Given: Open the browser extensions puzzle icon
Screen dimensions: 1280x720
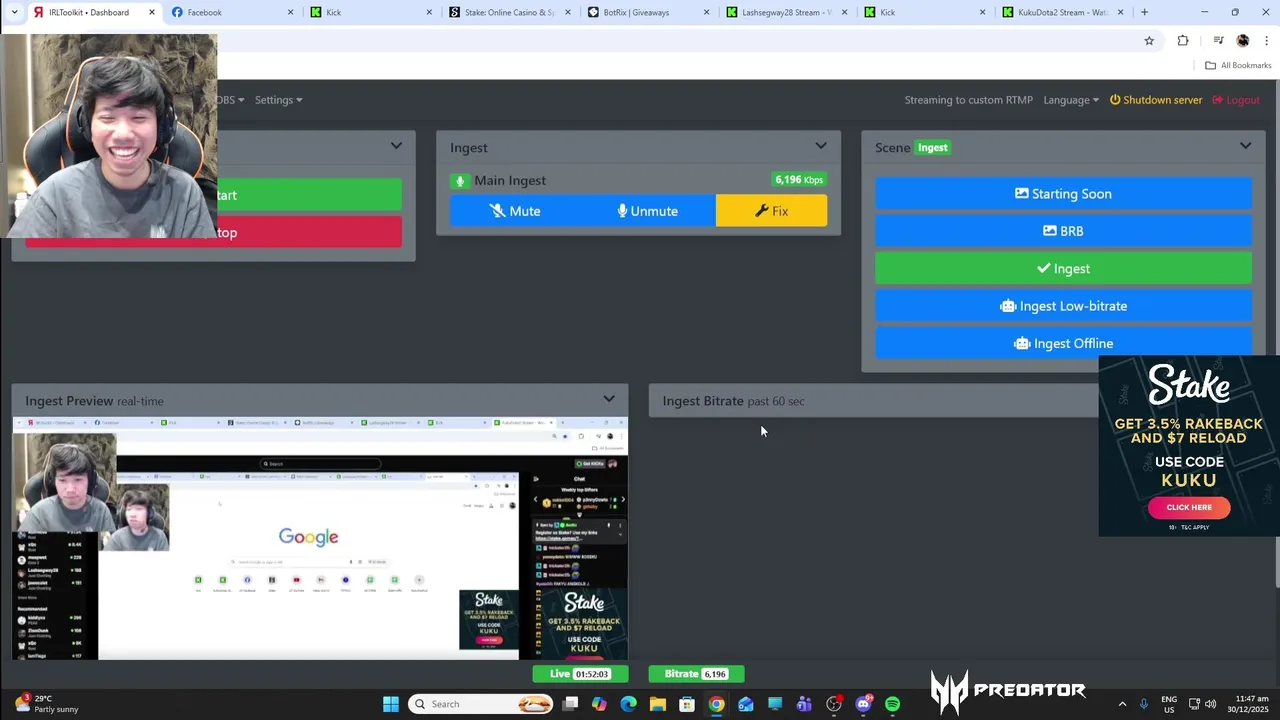Looking at the screenshot, I should (x=1183, y=41).
